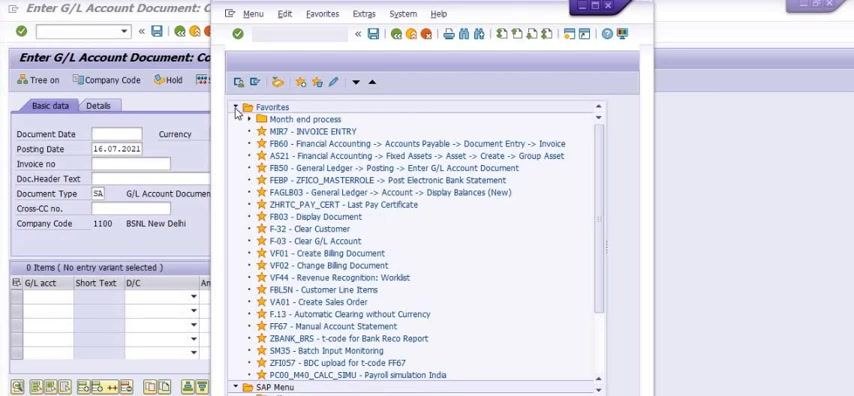This screenshot has width=854, height=396.
Task: Click the Hold button
Action: [168, 80]
